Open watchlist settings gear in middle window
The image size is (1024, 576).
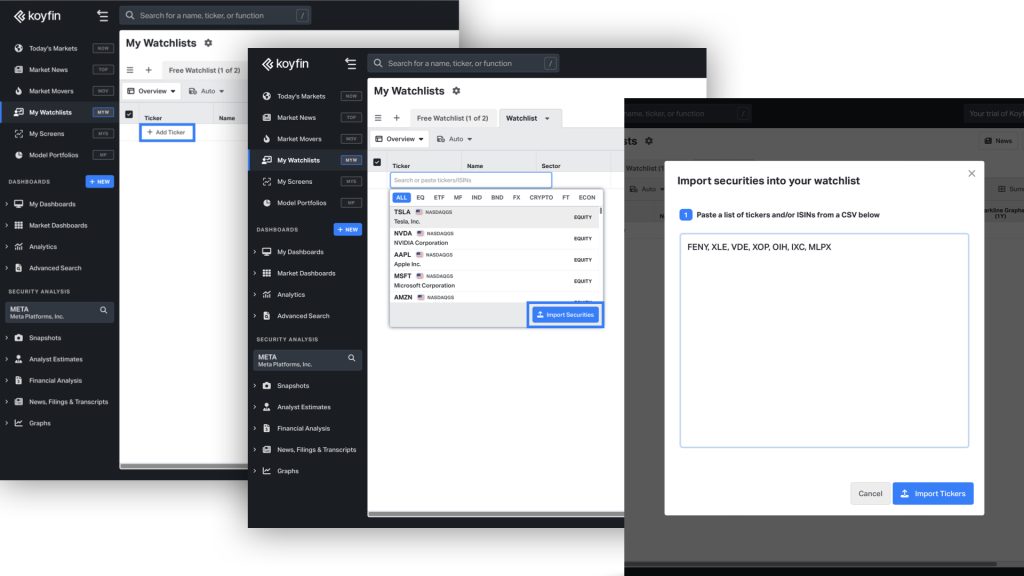pos(456,91)
